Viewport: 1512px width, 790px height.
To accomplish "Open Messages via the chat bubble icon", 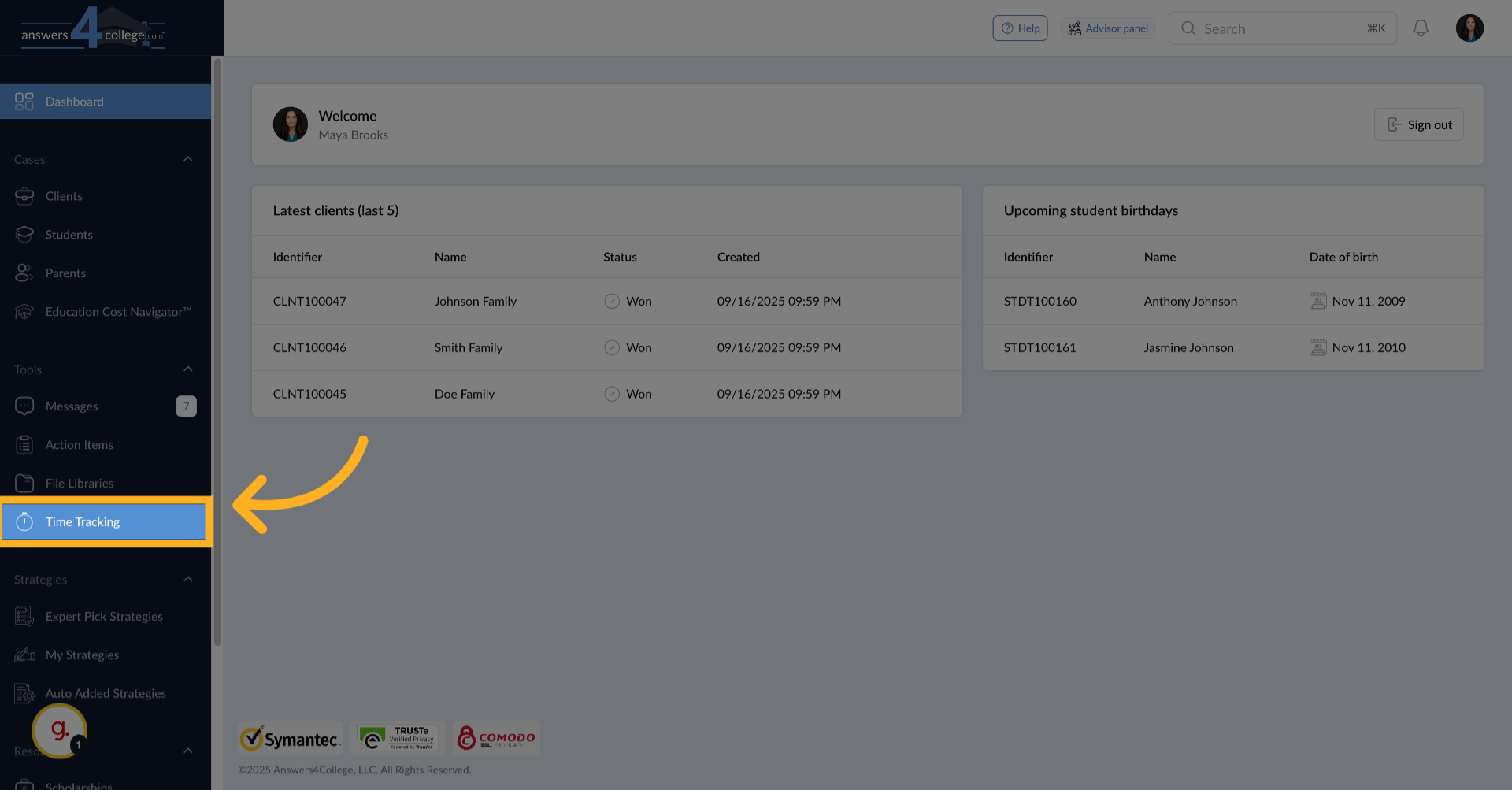I will [x=24, y=406].
